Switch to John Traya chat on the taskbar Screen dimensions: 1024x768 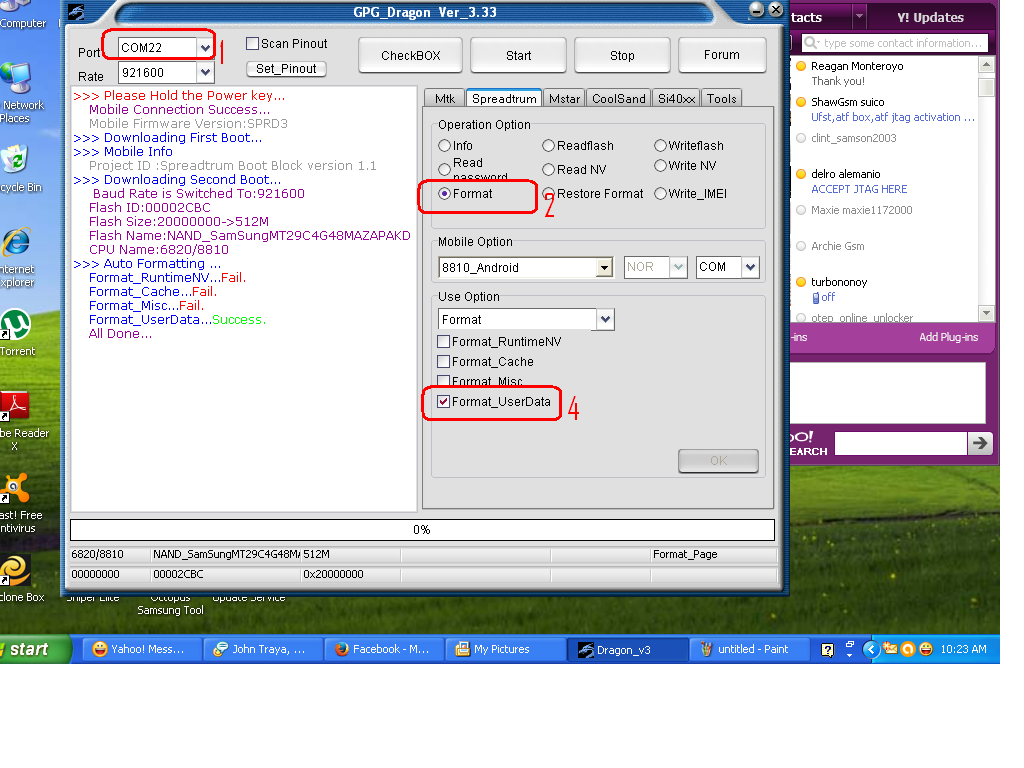(263, 649)
